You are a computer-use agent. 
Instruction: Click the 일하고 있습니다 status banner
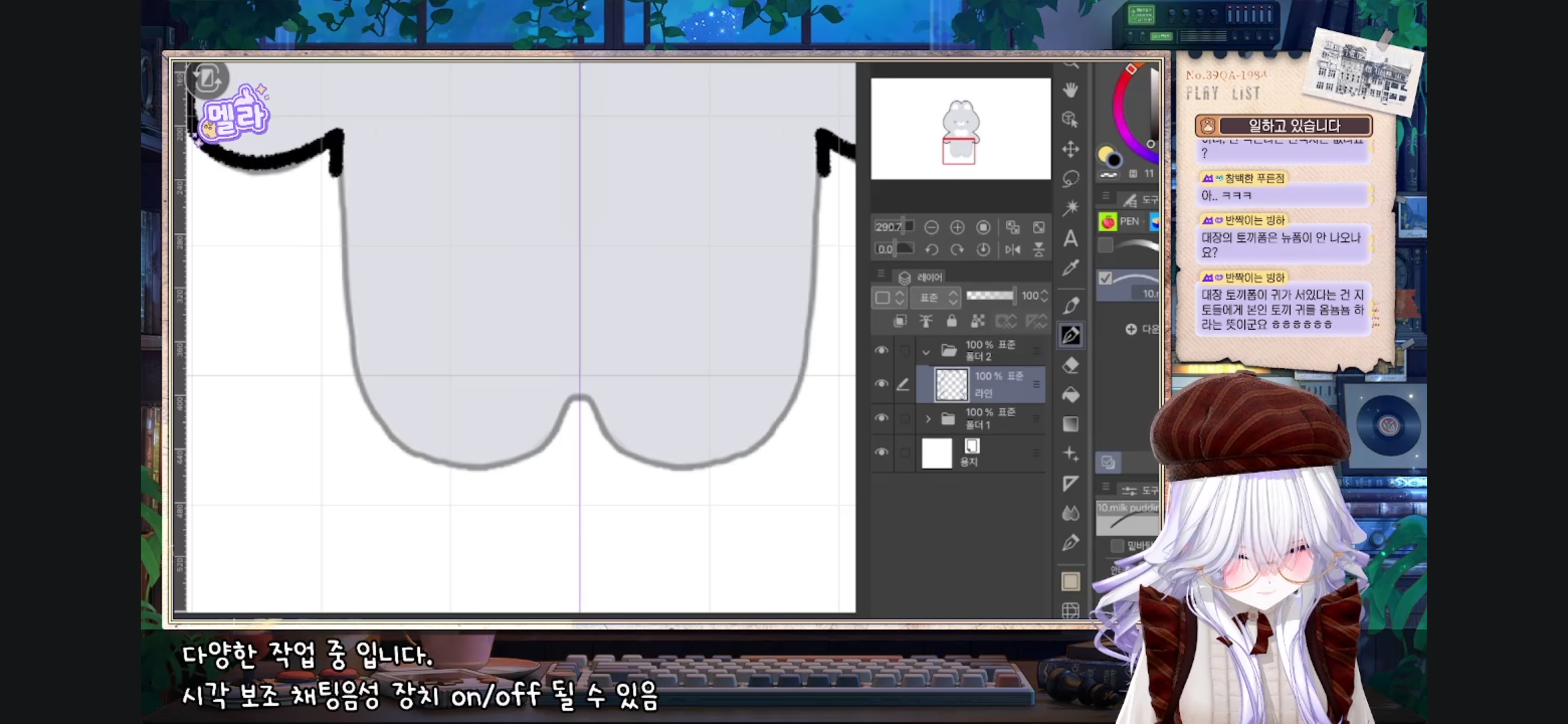[1283, 125]
